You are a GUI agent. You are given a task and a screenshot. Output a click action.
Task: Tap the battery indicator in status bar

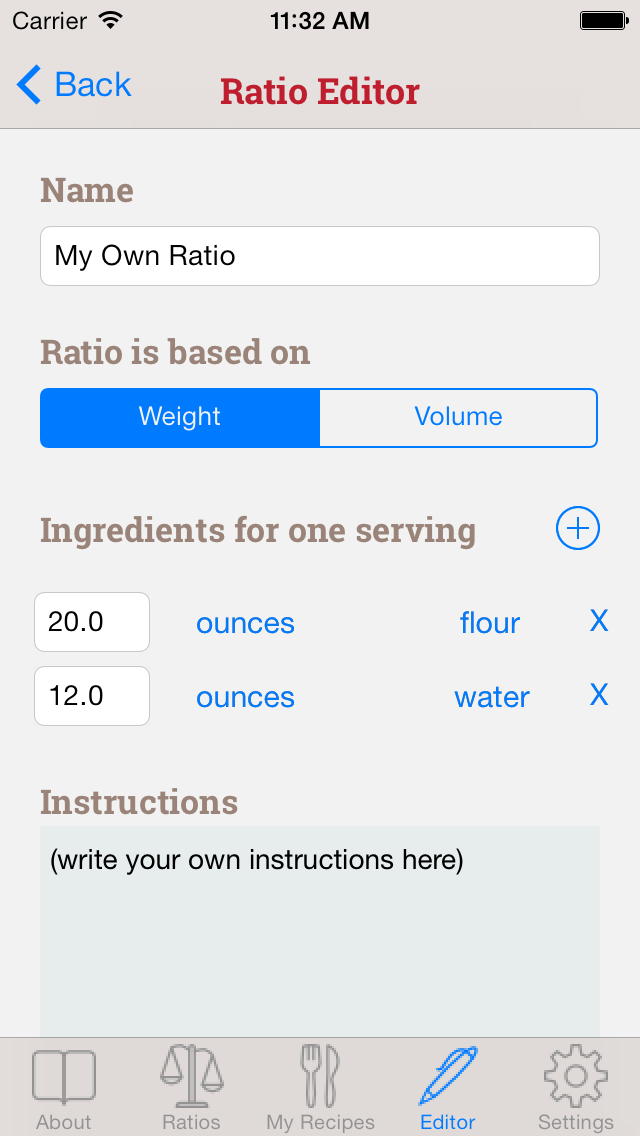[x=603, y=20]
